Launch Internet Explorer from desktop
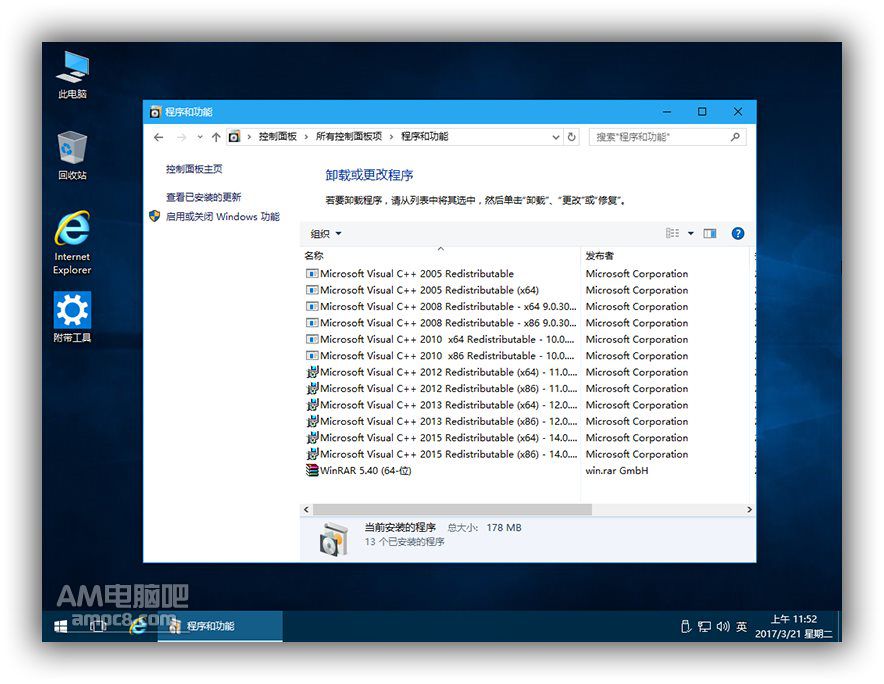The height and width of the screenshot is (684, 884). pos(72,242)
